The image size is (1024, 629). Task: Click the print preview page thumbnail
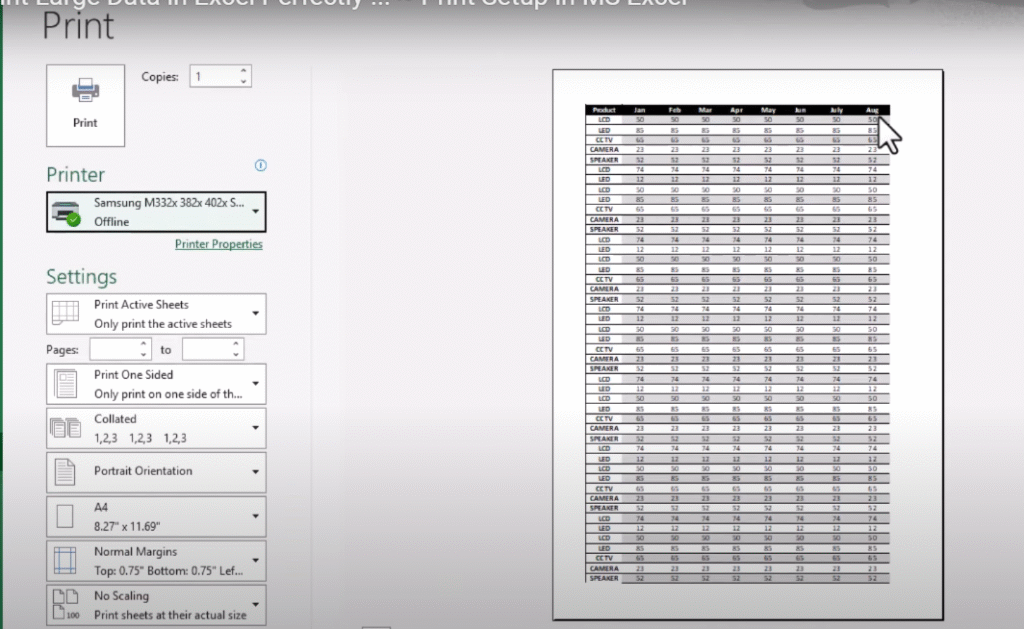tap(747, 344)
